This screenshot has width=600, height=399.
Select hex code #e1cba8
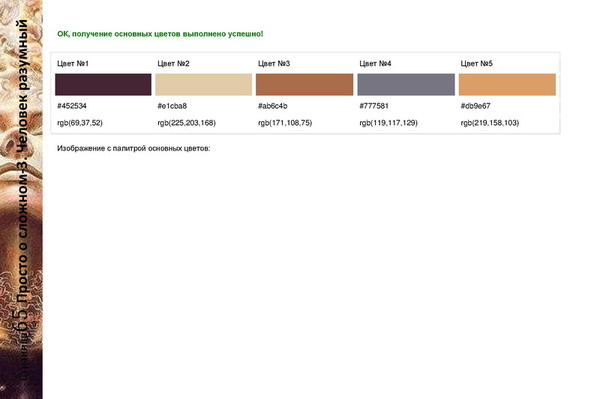[x=172, y=106]
